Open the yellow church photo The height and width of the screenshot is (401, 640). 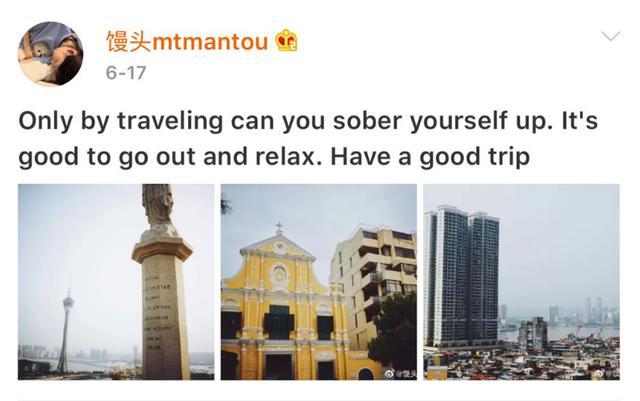click(x=319, y=282)
